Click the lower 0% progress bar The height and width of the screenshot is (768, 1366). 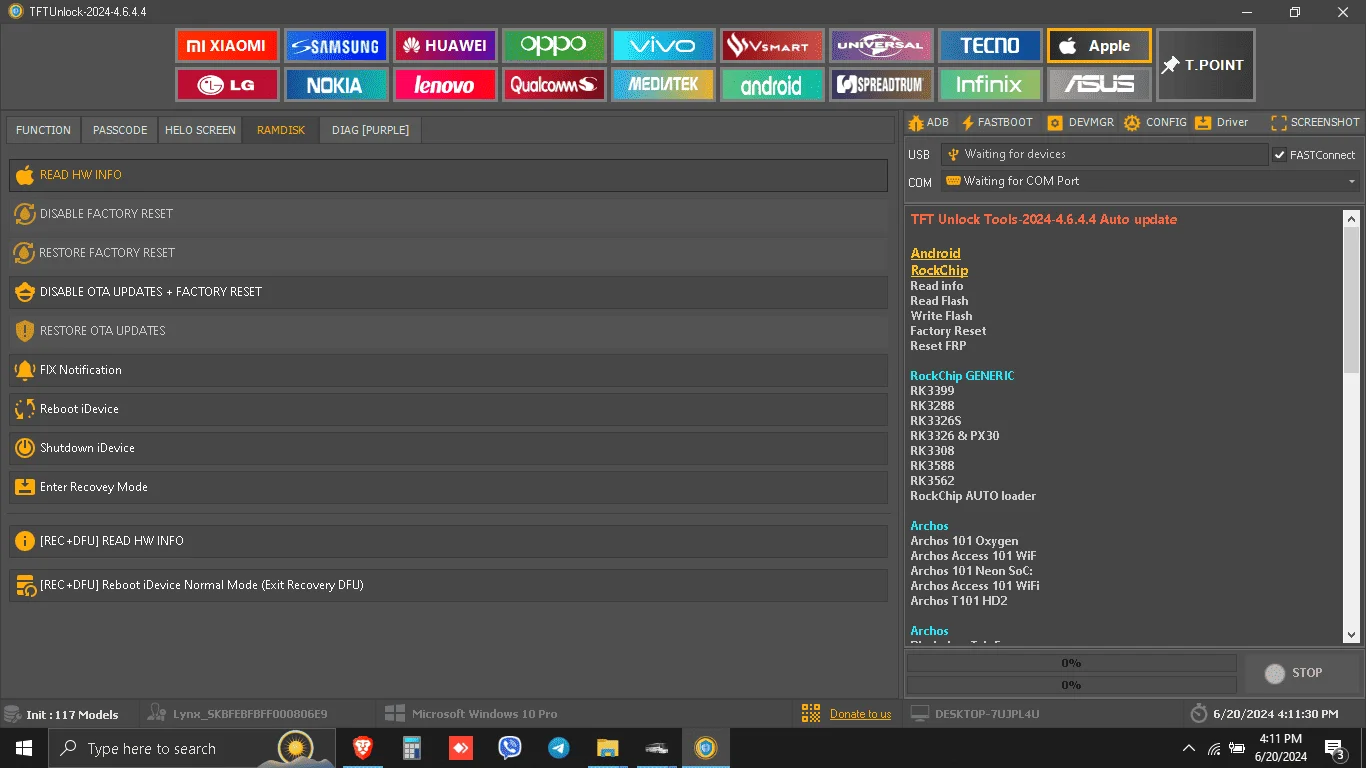pyautogui.click(x=1071, y=685)
